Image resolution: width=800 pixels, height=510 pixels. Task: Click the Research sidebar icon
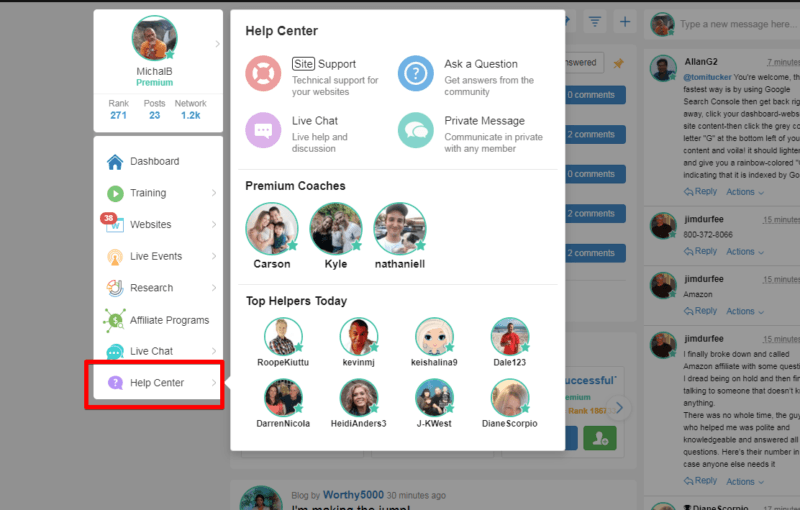click(115, 288)
